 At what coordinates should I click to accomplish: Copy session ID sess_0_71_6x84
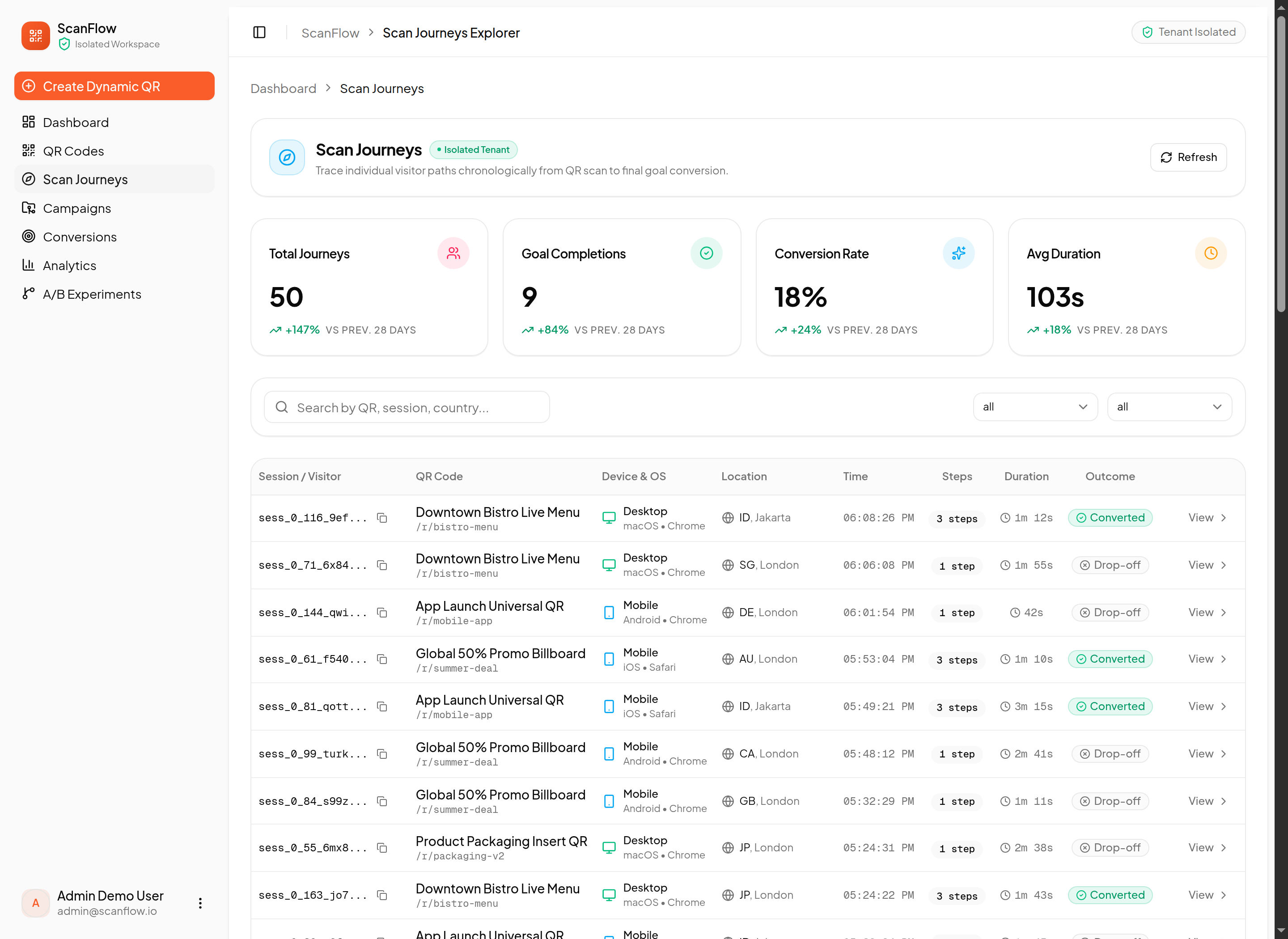tap(382, 565)
